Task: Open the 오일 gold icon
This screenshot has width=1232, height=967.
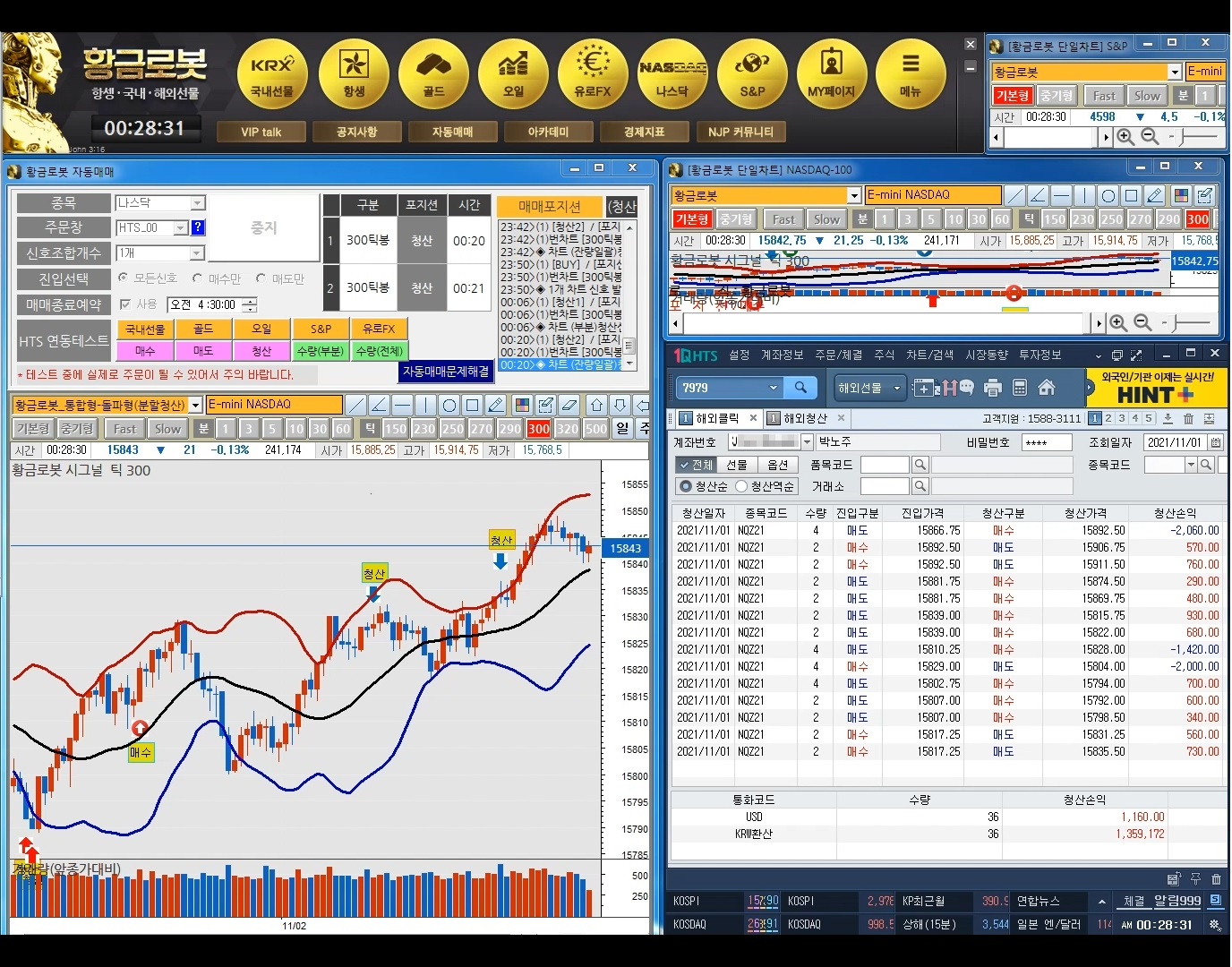Action: click(x=513, y=74)
